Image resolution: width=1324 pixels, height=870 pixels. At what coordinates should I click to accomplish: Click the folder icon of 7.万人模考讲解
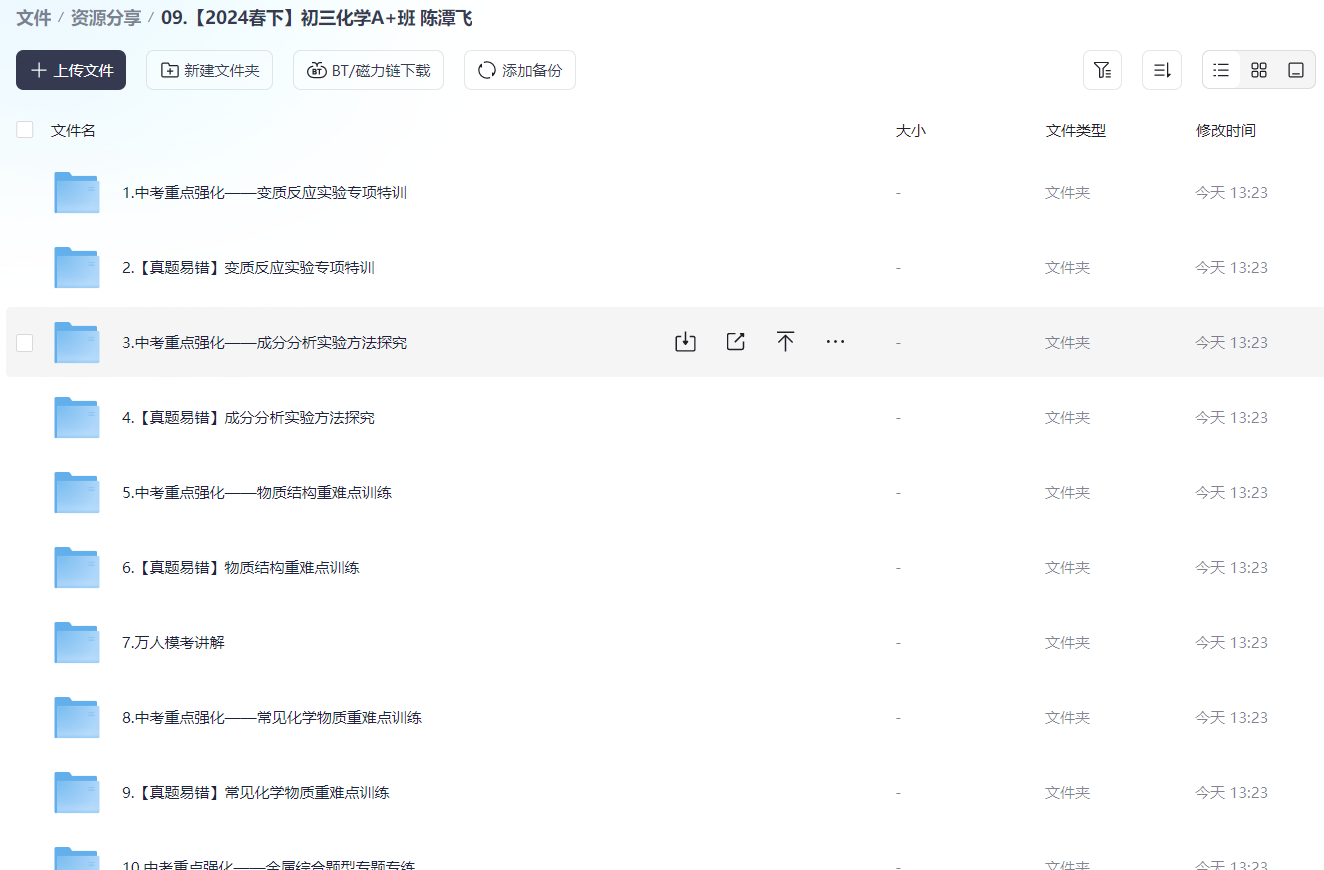coord(76,642)
